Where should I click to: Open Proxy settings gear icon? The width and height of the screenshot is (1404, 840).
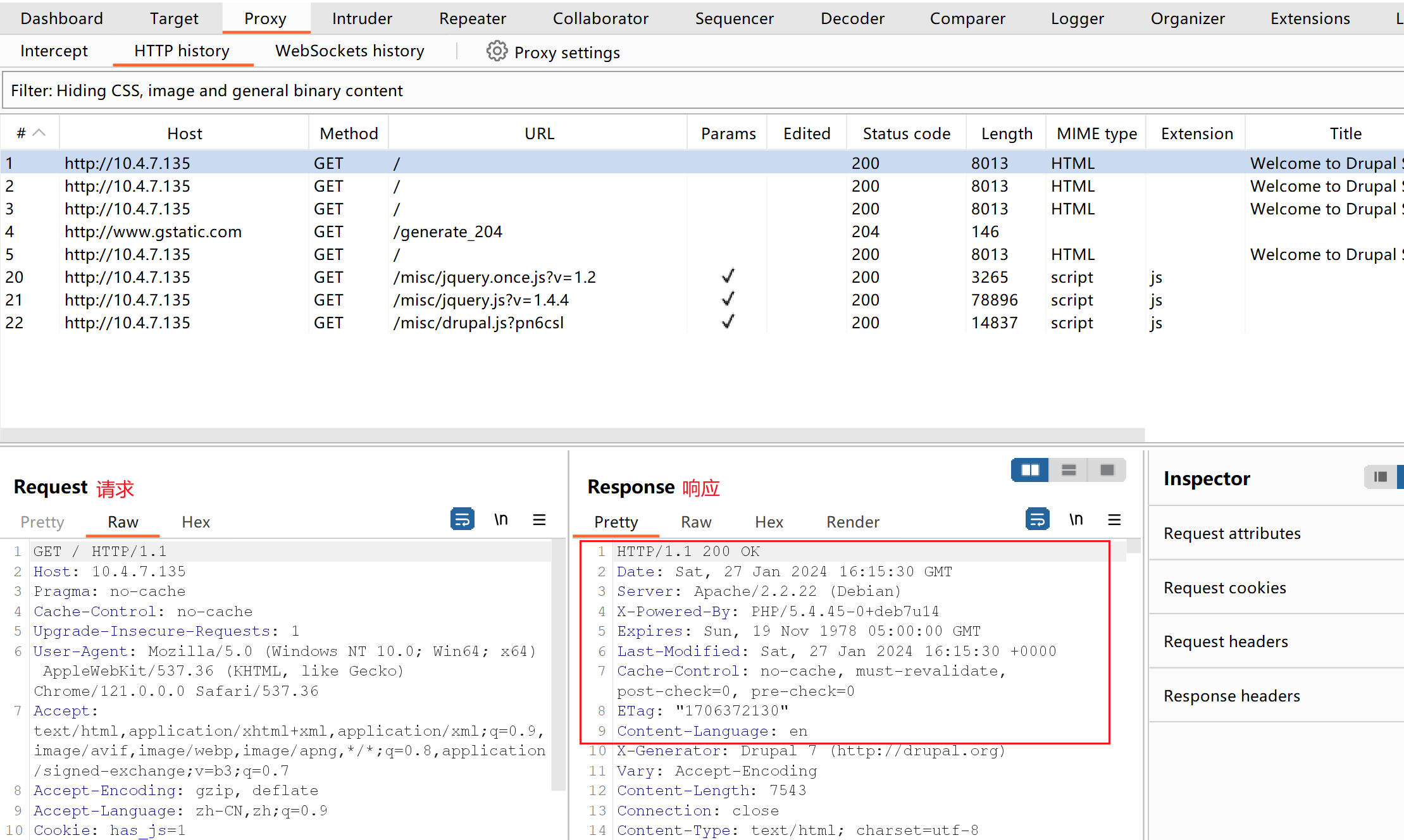click(x=497, y=51)
